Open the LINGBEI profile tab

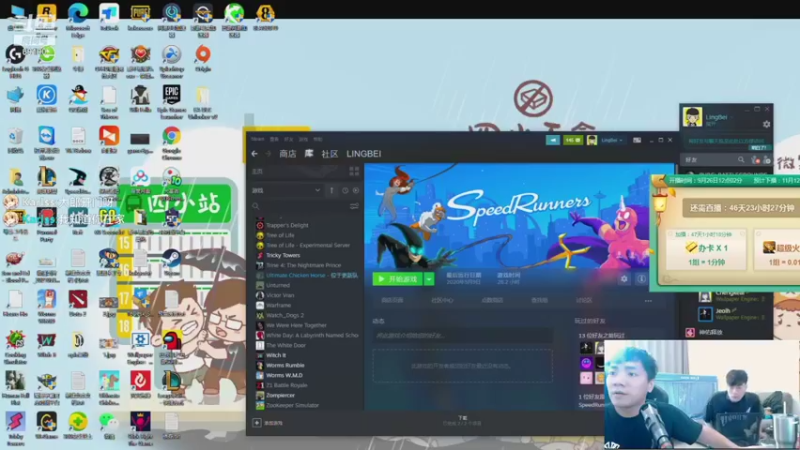pos(364,154)
